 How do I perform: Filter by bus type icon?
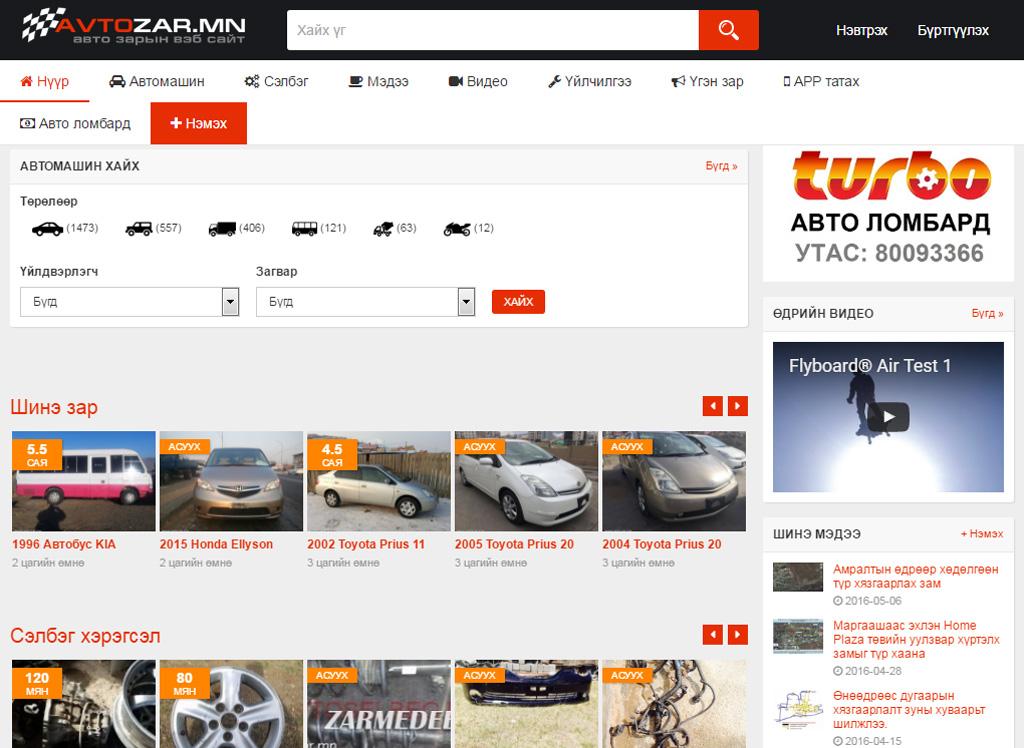(304, 229)
